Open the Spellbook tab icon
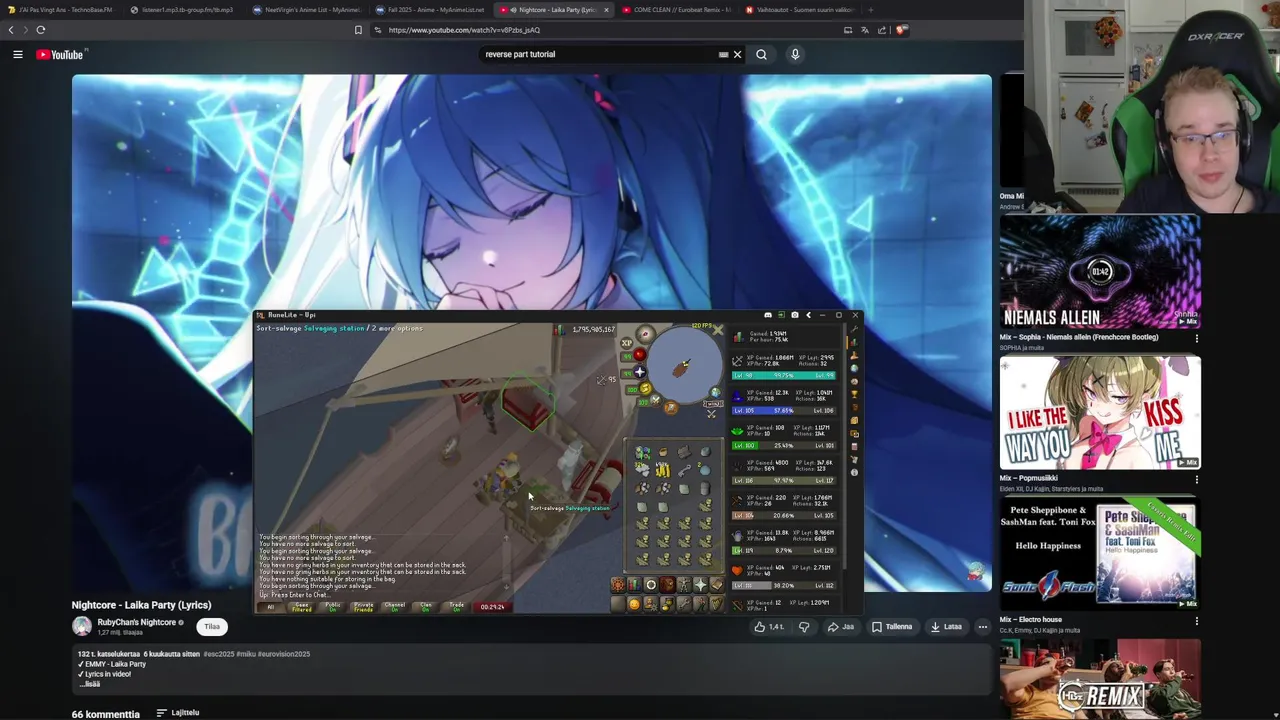This screenshot has width=1280, height=720. click(717, 585)
